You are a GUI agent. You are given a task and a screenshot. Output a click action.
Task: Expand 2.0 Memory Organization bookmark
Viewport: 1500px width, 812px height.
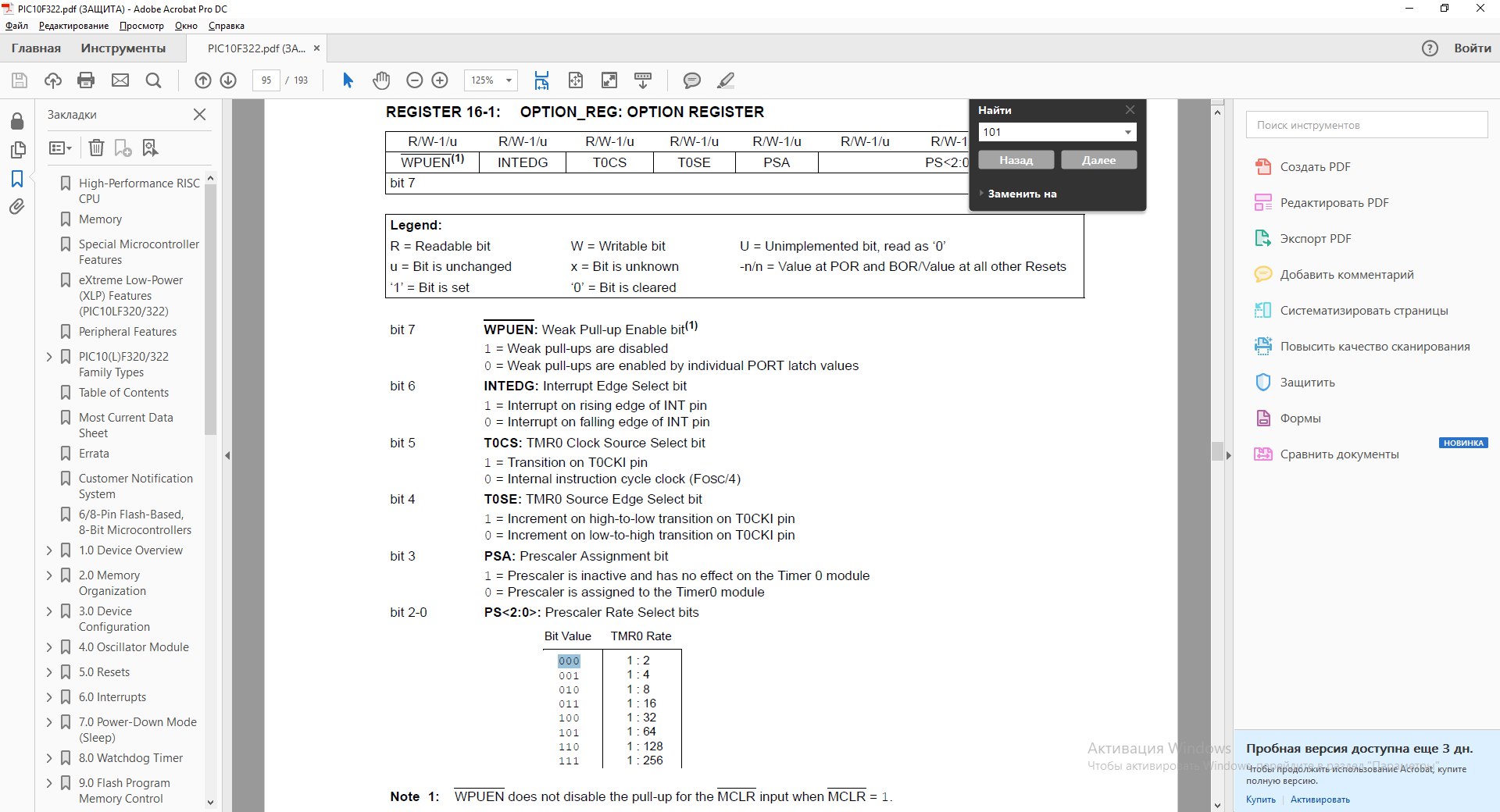49,575
